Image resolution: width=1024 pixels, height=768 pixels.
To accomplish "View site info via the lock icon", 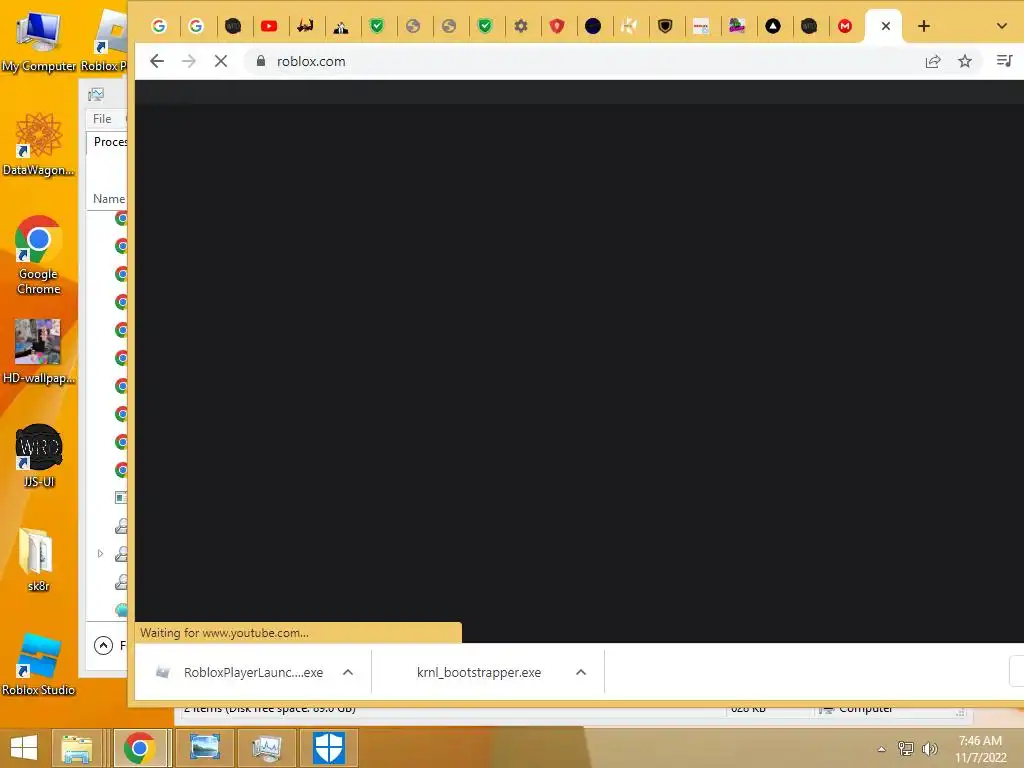I will 261,61.
